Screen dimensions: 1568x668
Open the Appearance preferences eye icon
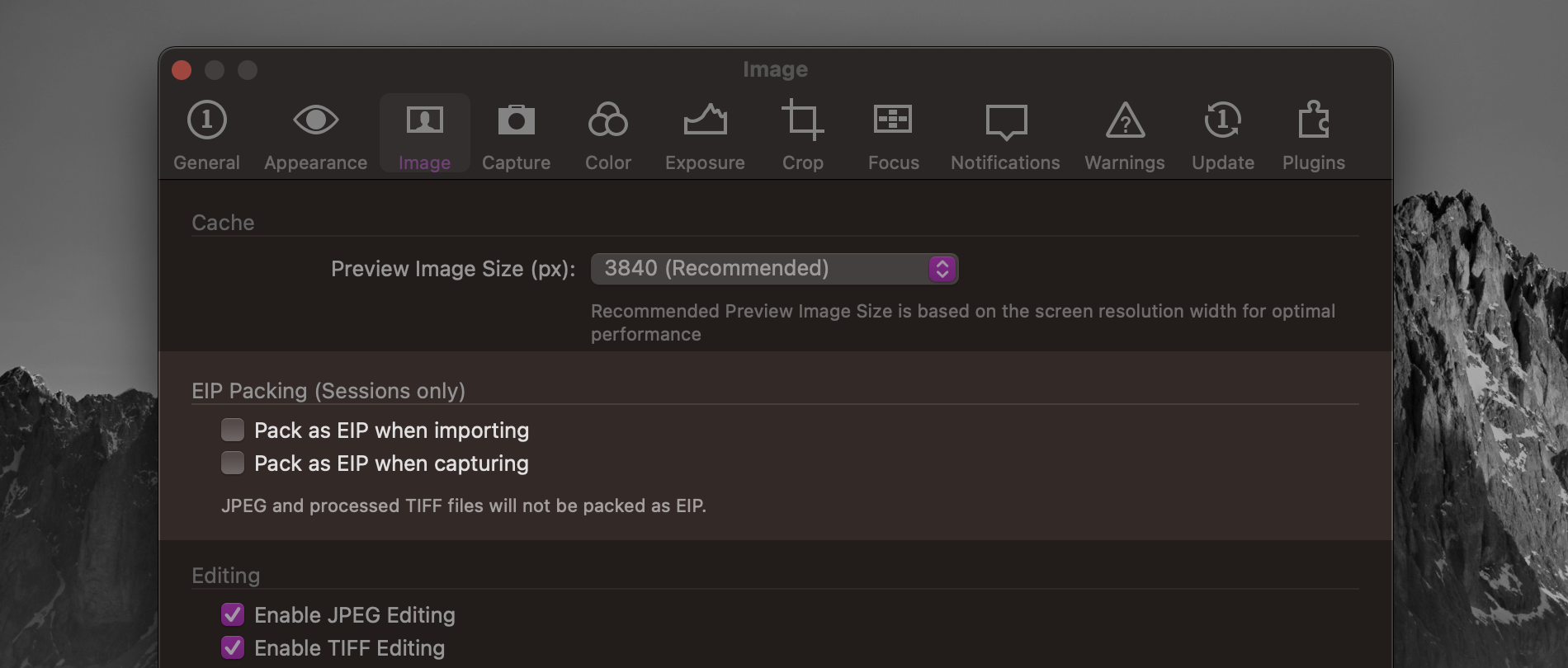(315, 120)
